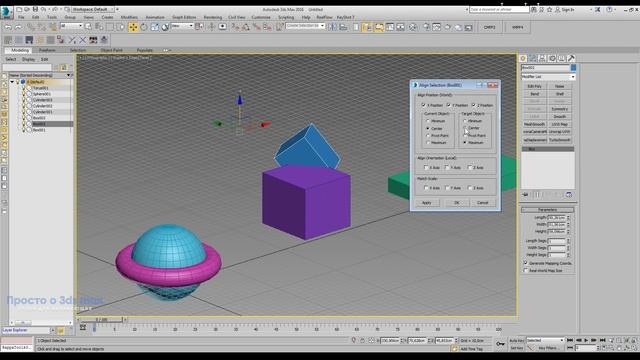Switch to the Utilities hammer tab
This screenshot has width=640, height=360.
571,58
